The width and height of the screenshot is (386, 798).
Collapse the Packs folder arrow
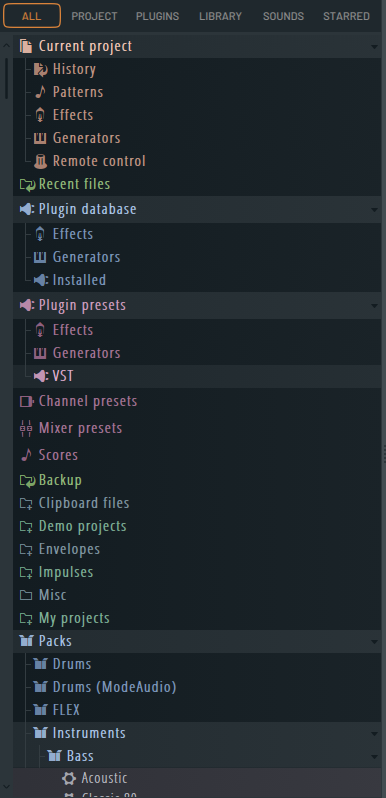(x=375, y=642)
